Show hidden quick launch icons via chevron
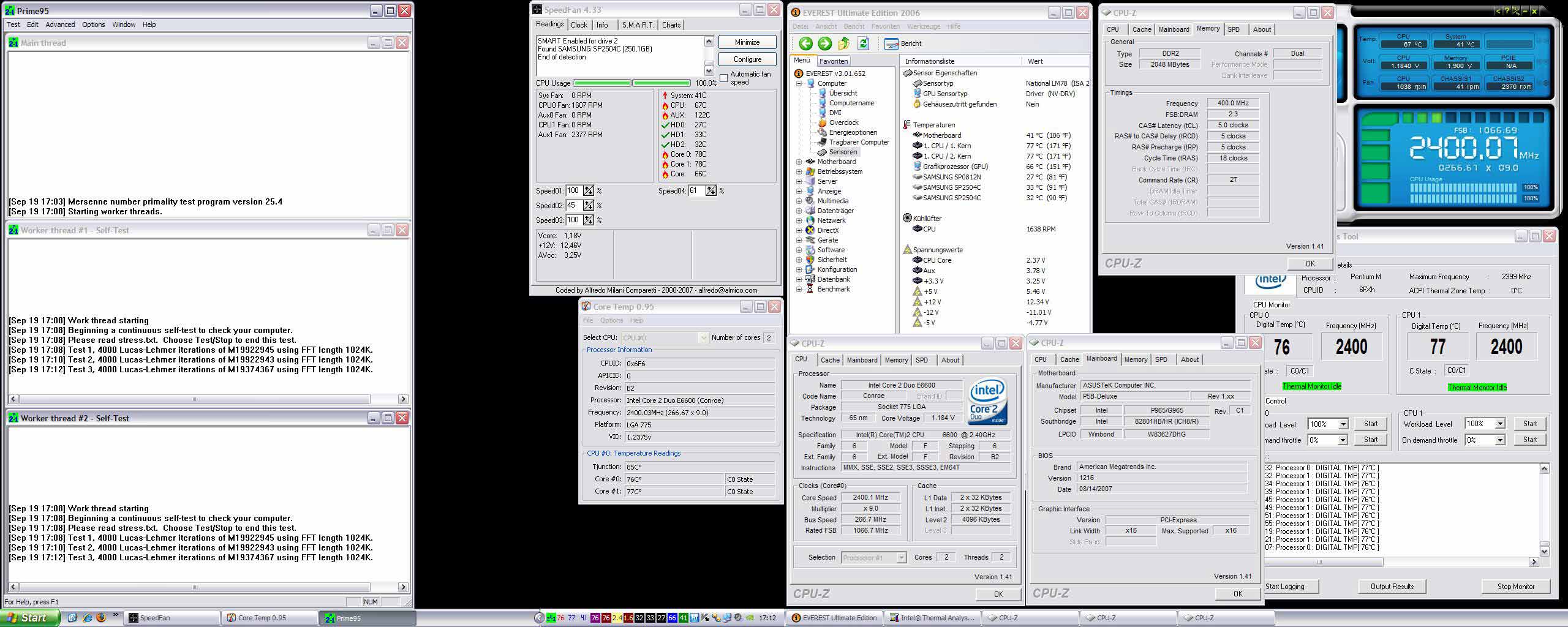This screenshot has width=1568, height=627. pyautogui.click(x=115, y=615)
